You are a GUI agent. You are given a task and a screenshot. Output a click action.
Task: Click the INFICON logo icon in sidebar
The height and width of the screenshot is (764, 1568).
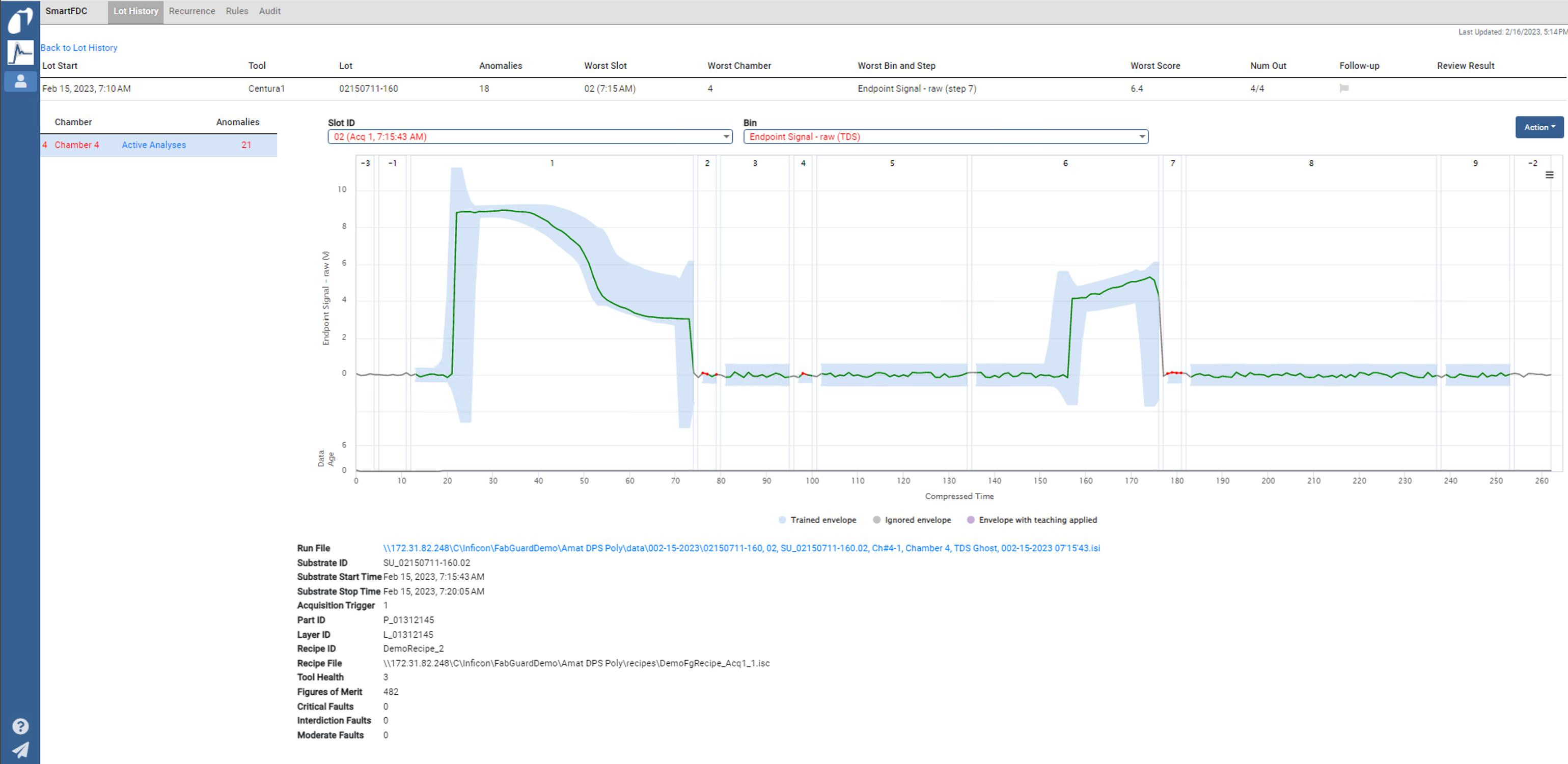click(20, 20)
